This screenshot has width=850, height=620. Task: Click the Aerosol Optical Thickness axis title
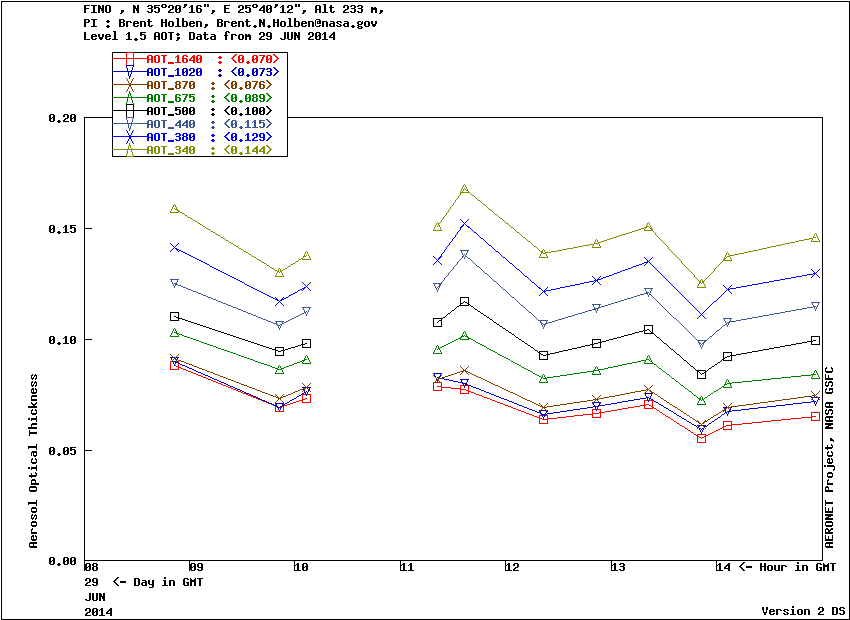34,461
